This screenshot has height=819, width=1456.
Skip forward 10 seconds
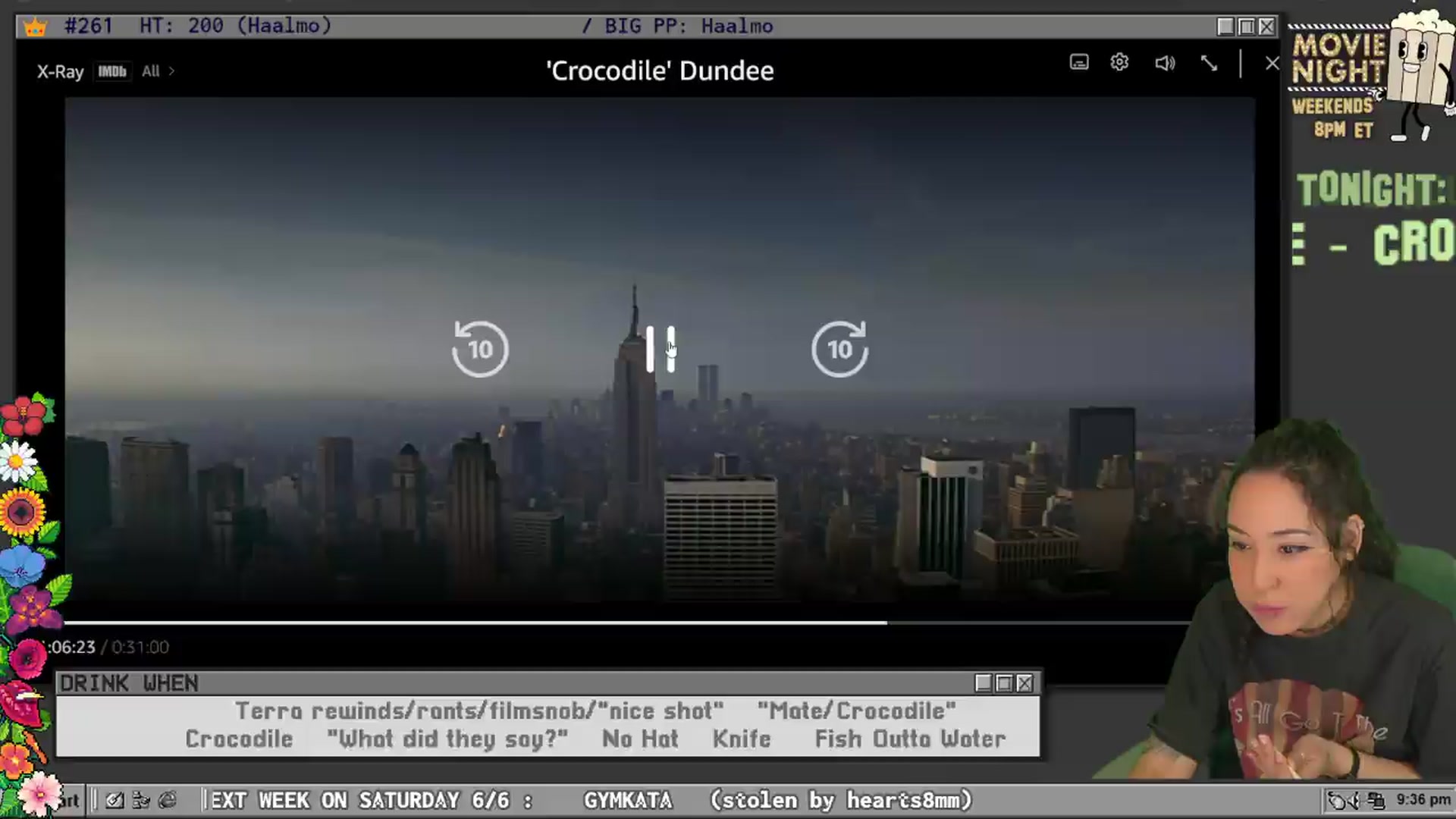coord(839,349)
